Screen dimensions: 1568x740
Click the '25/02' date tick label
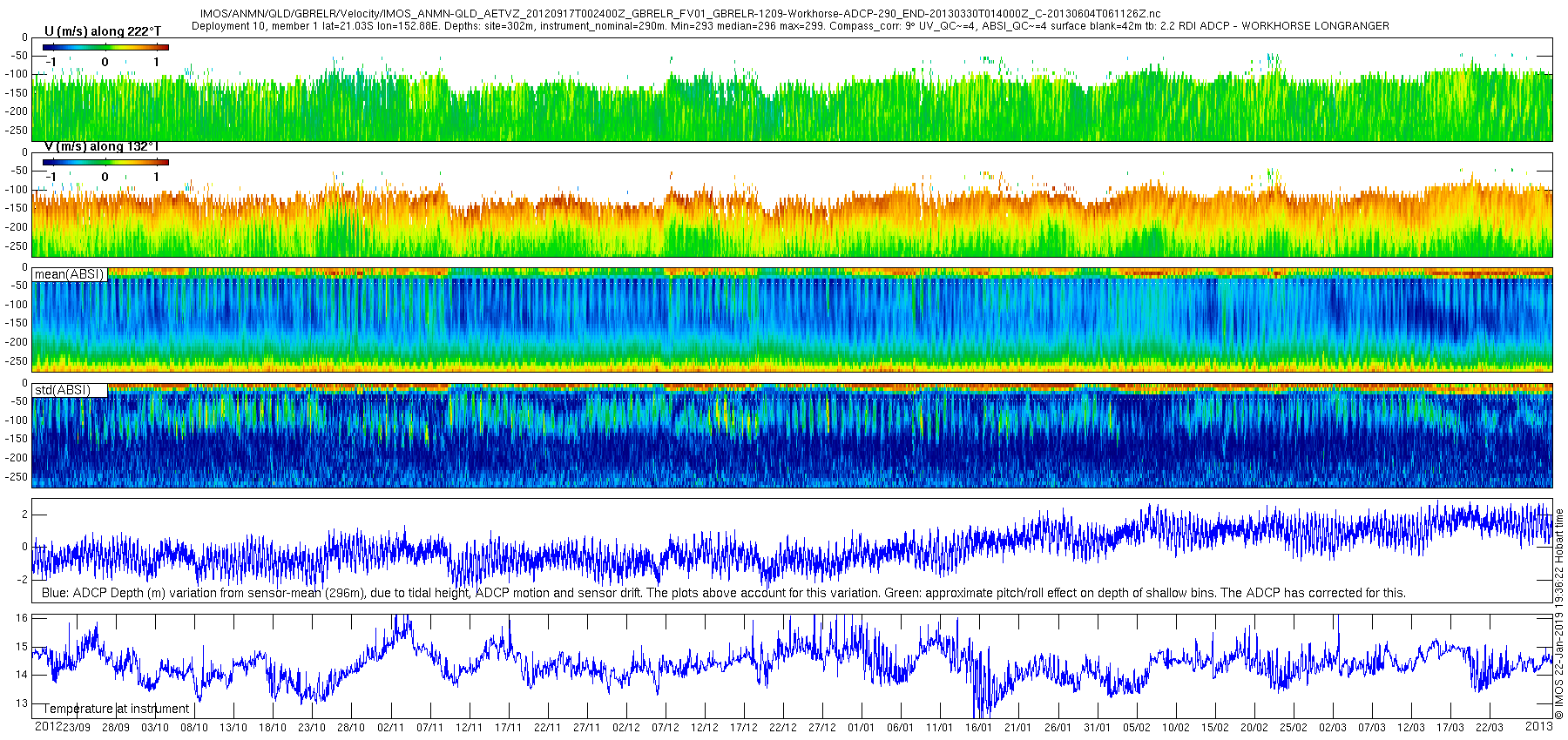(x=1293, y=728)
